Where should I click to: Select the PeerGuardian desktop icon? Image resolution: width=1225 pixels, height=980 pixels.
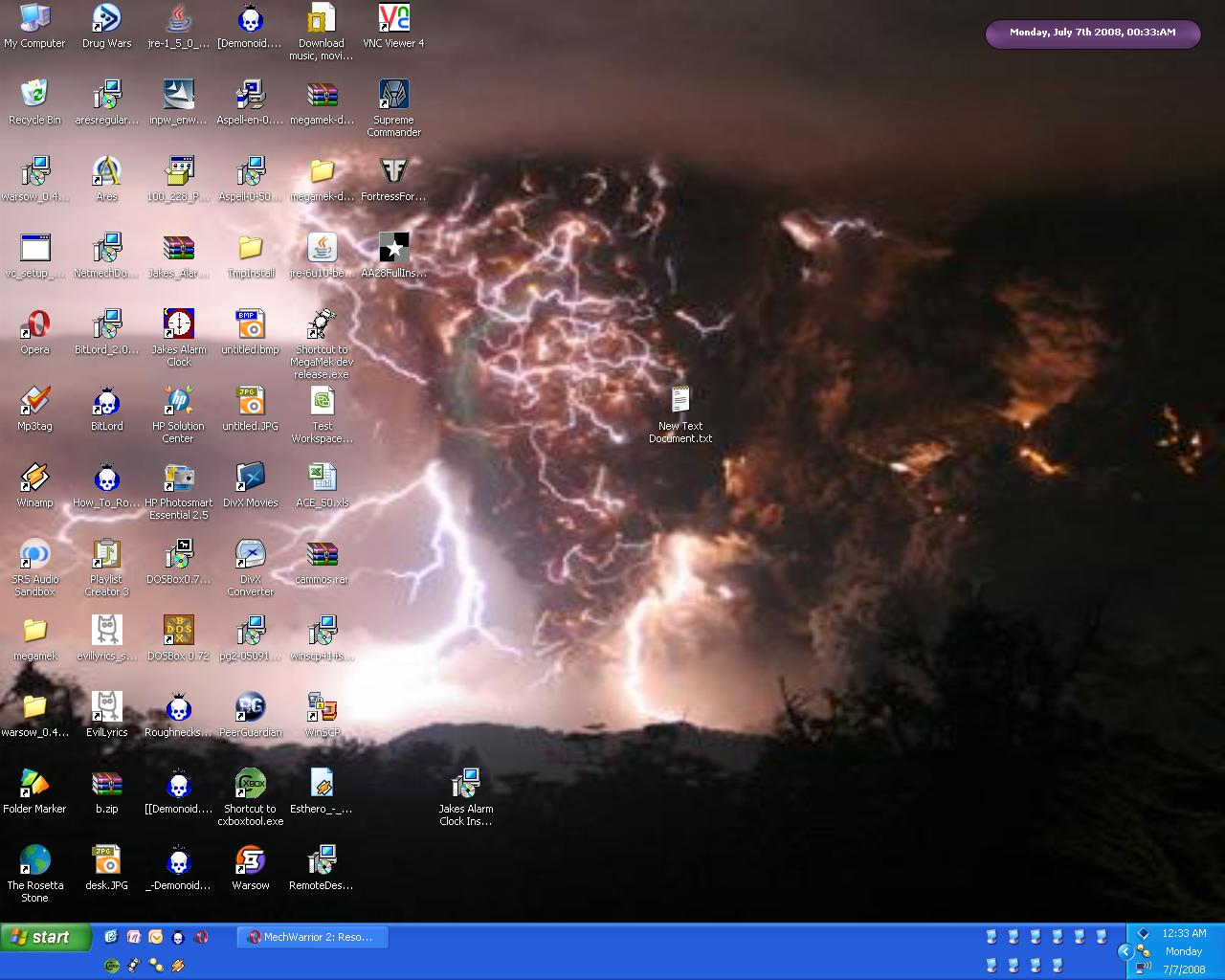click(x=250, y=708)
